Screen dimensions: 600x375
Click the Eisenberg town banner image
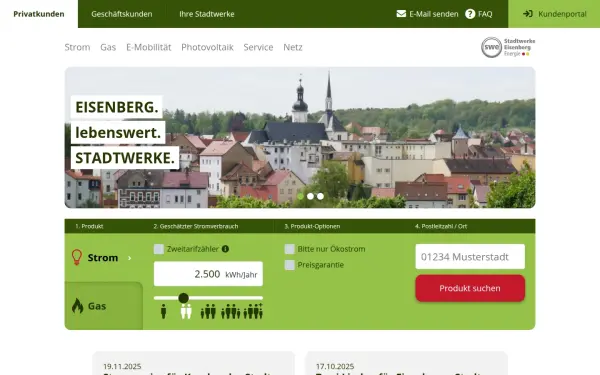coord(300,137)
